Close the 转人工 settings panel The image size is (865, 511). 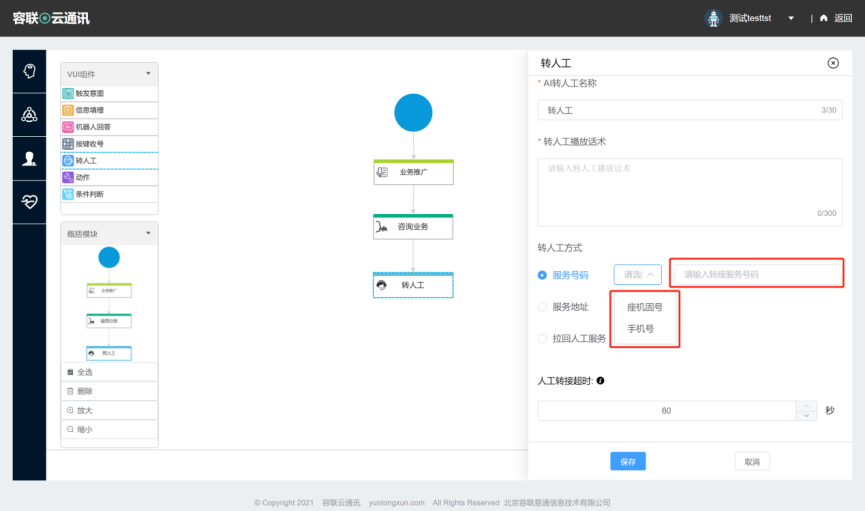coord(833,63)
